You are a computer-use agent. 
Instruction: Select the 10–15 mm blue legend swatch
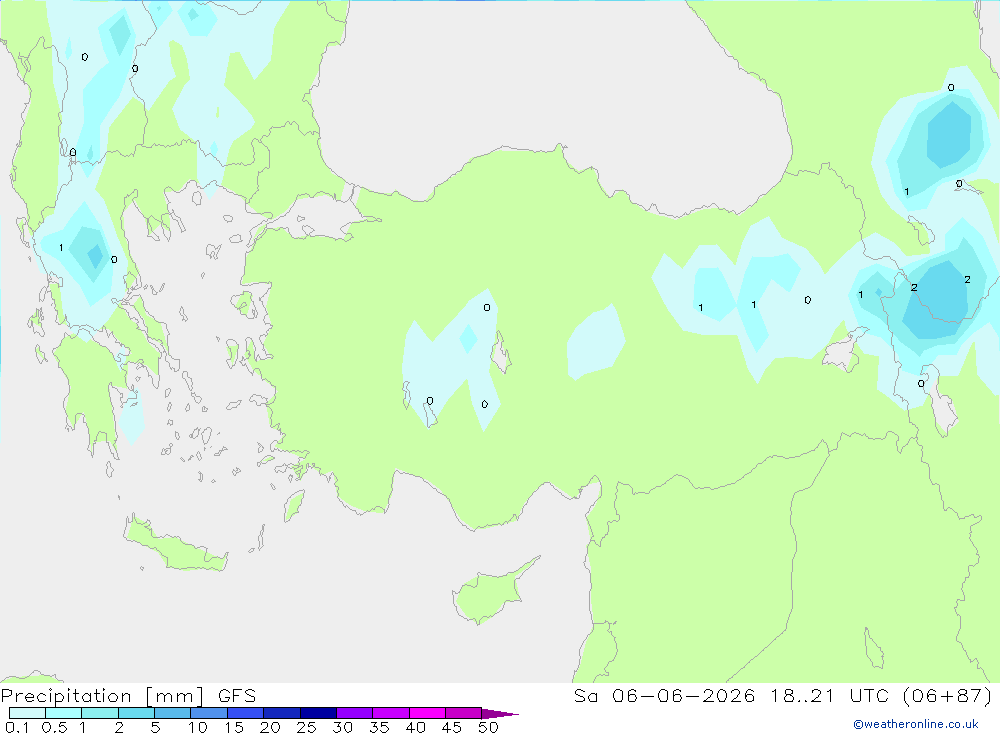[x=209, y=713]
